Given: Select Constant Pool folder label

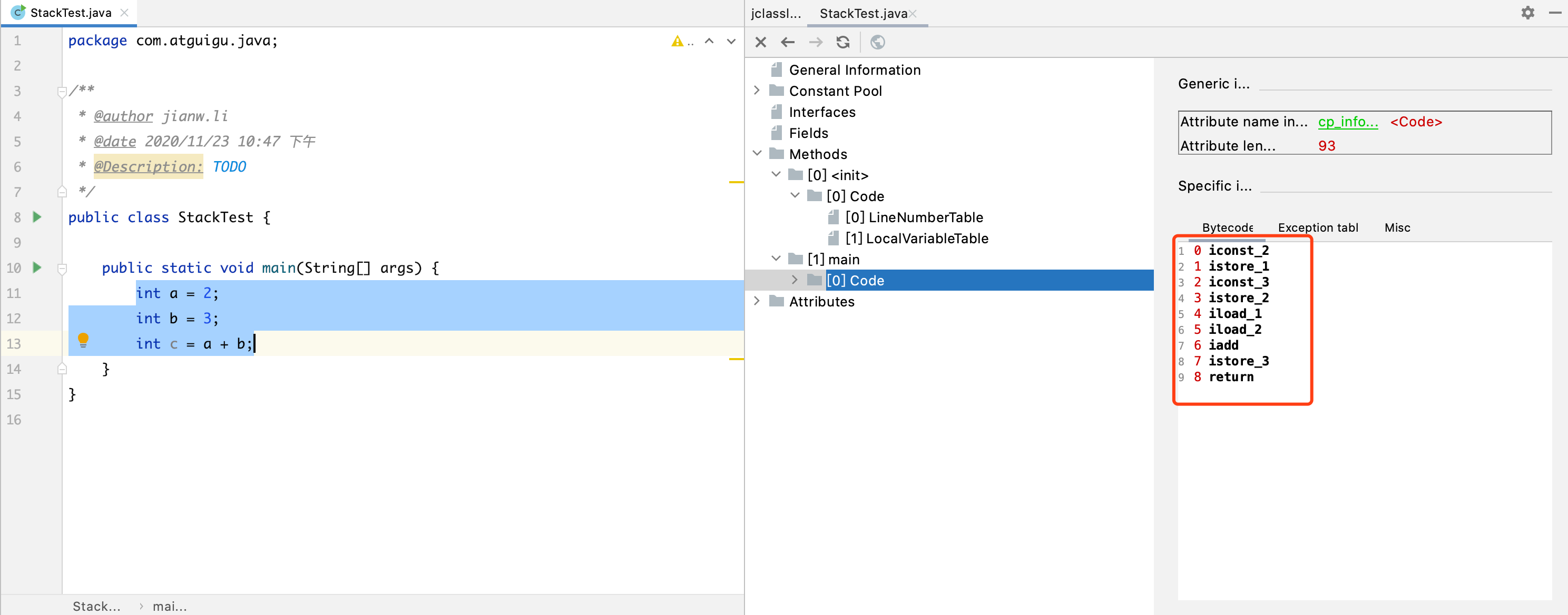Looking at the screenshot, I should [835, 91].
